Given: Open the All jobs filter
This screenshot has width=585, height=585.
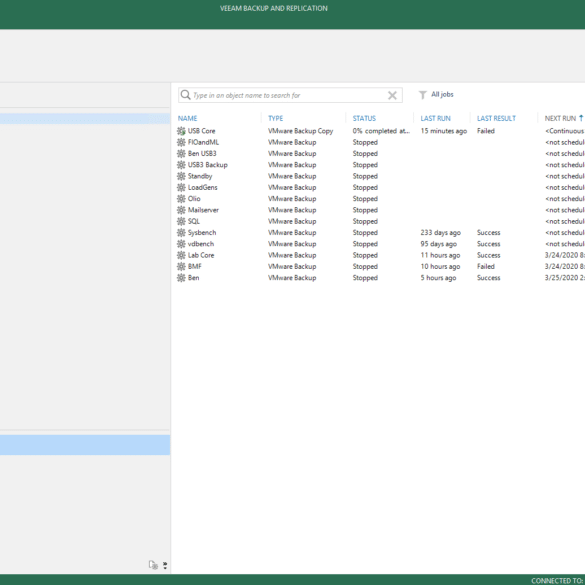Looking at the screenshot, I should click(442, 95).
